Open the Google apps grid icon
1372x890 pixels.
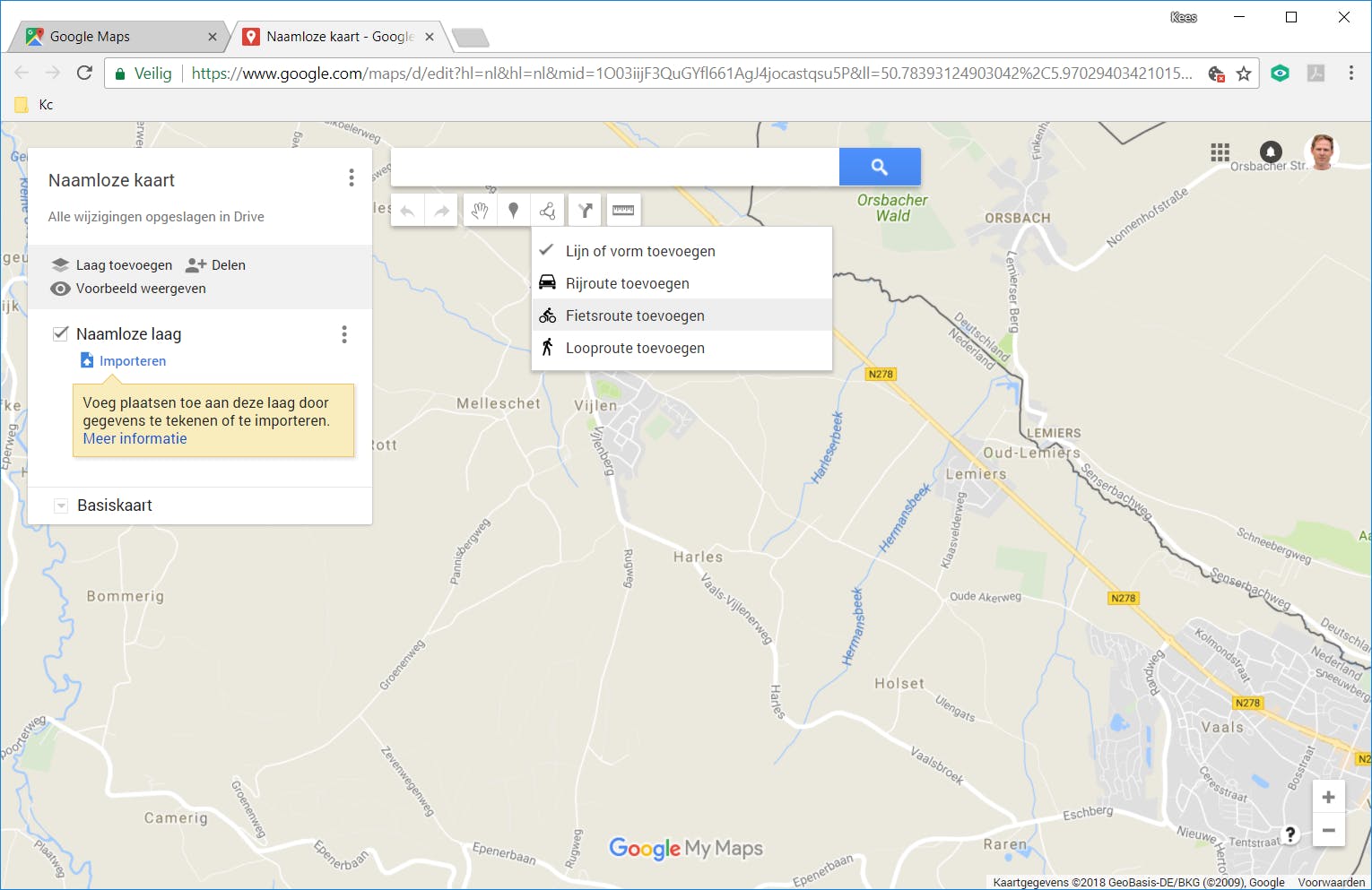point(1220,152)
